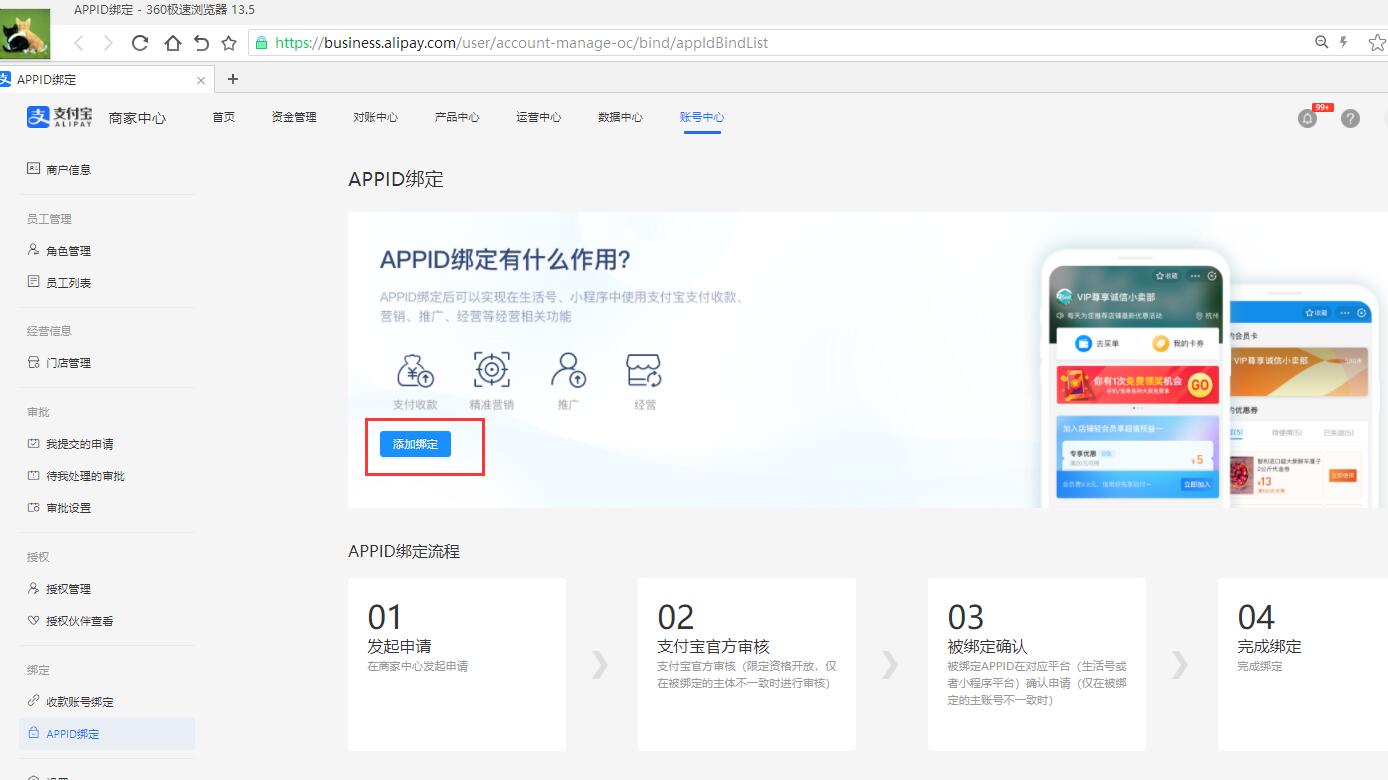Open the 资金管理 menu
Screen dimensions: 1388x780
(293, 117)
